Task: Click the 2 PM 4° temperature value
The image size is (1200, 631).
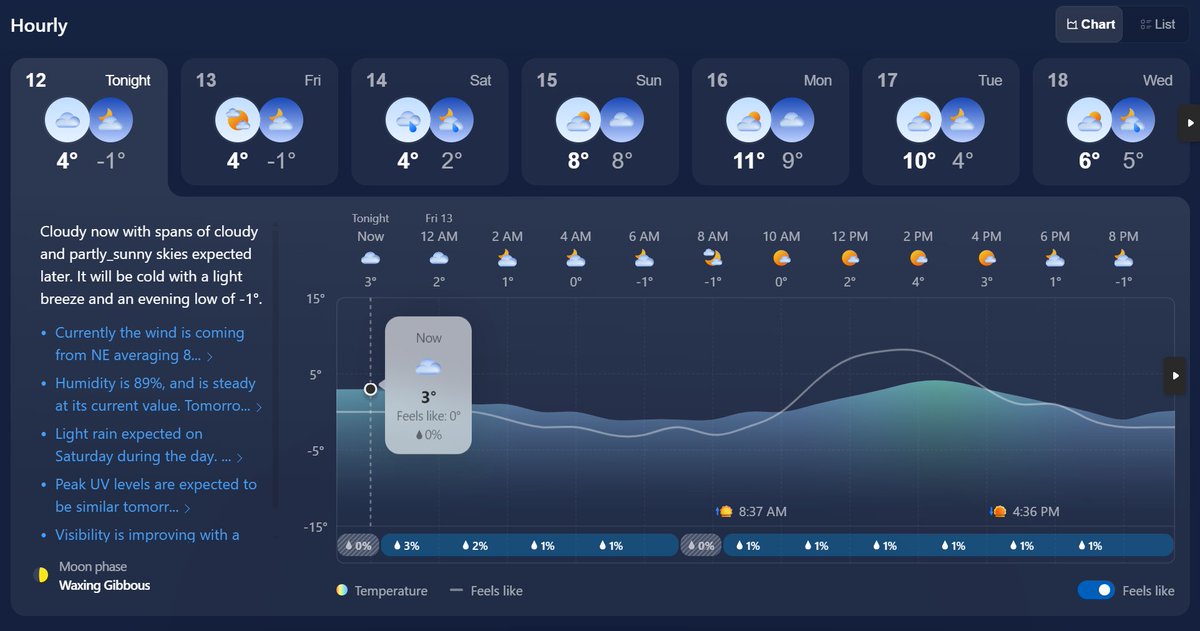Action: pos(918,281)
